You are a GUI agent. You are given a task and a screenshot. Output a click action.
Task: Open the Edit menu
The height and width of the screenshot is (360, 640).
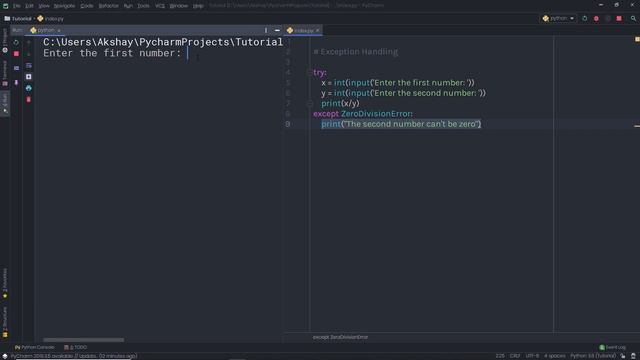point(29,6)
